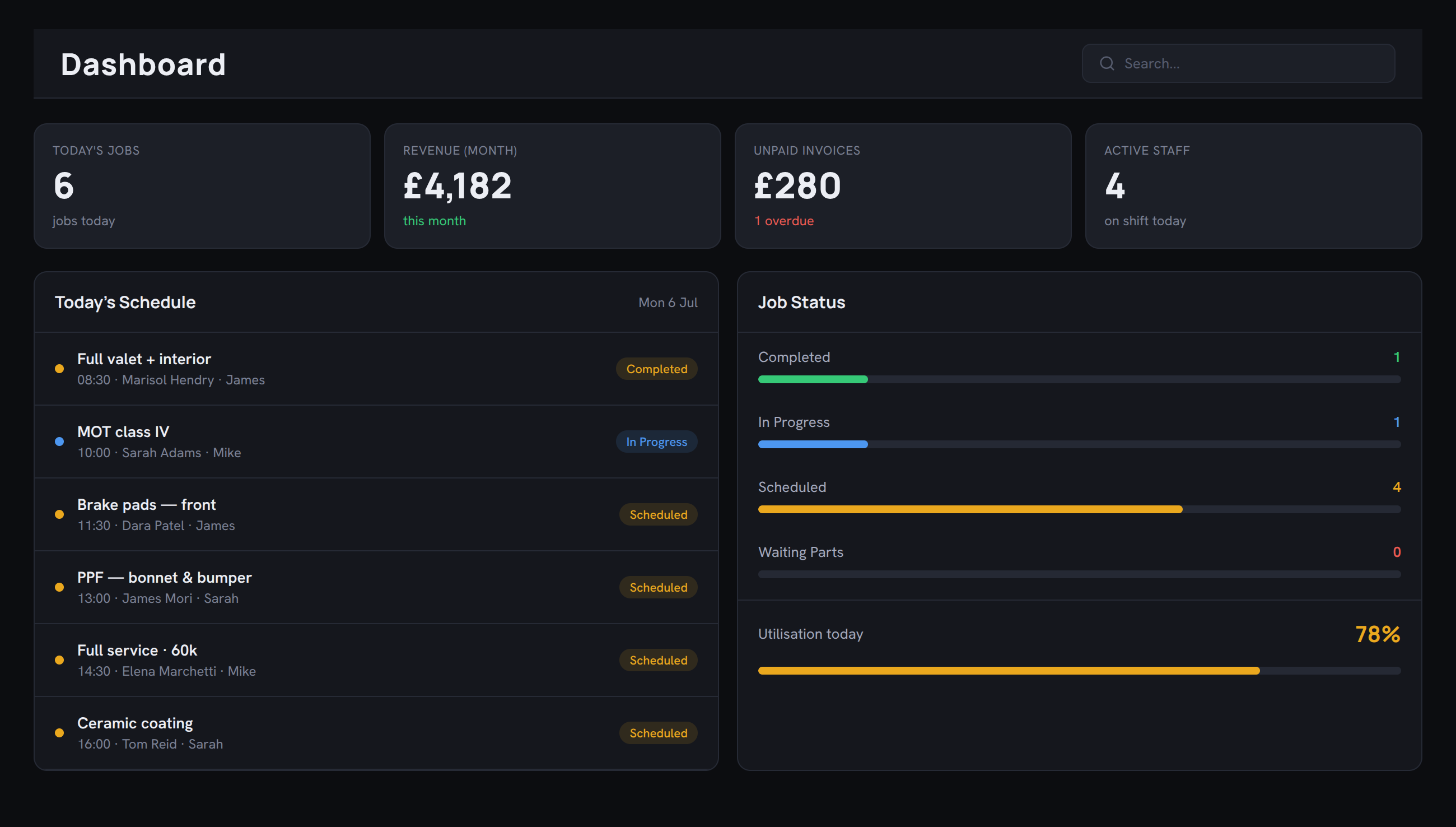This screenshot has height=827, width=1456.
Task: Click the Scheduled badge on Full service row
Action: pyautogui.click(x=659, y=660)
